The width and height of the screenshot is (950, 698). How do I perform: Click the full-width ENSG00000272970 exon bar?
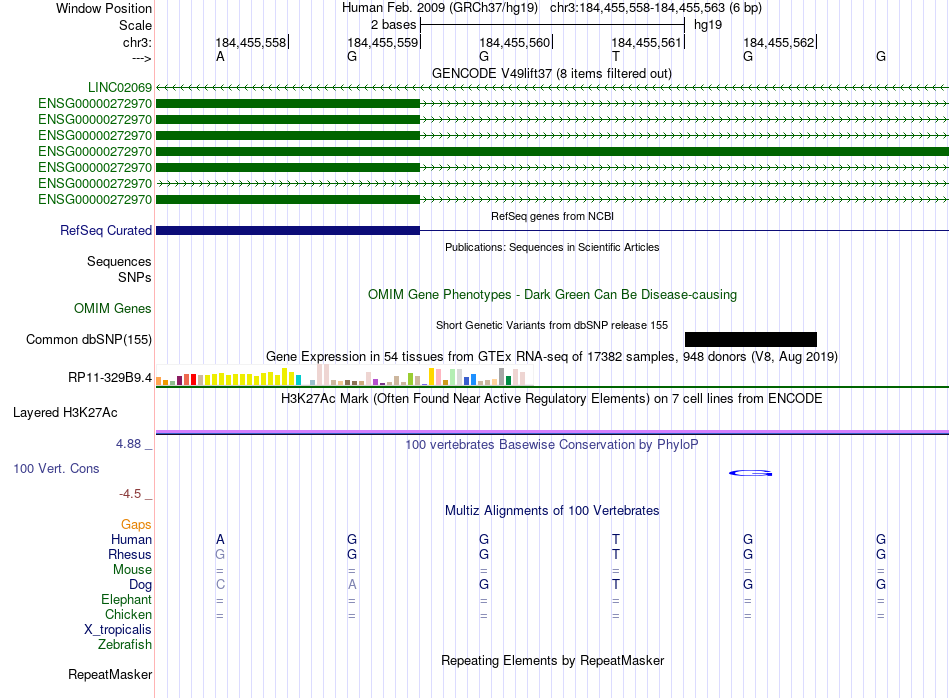tap(553, 151)
